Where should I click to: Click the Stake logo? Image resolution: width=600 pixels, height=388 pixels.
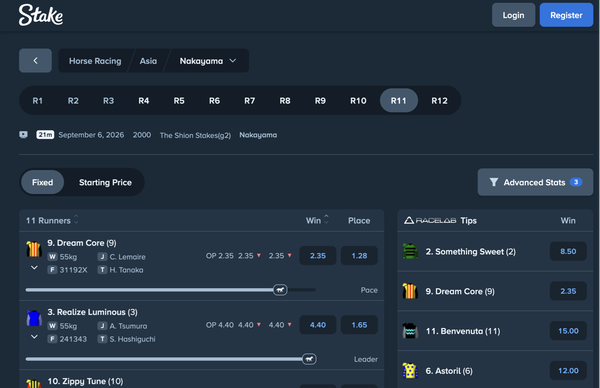click(41, 15)
